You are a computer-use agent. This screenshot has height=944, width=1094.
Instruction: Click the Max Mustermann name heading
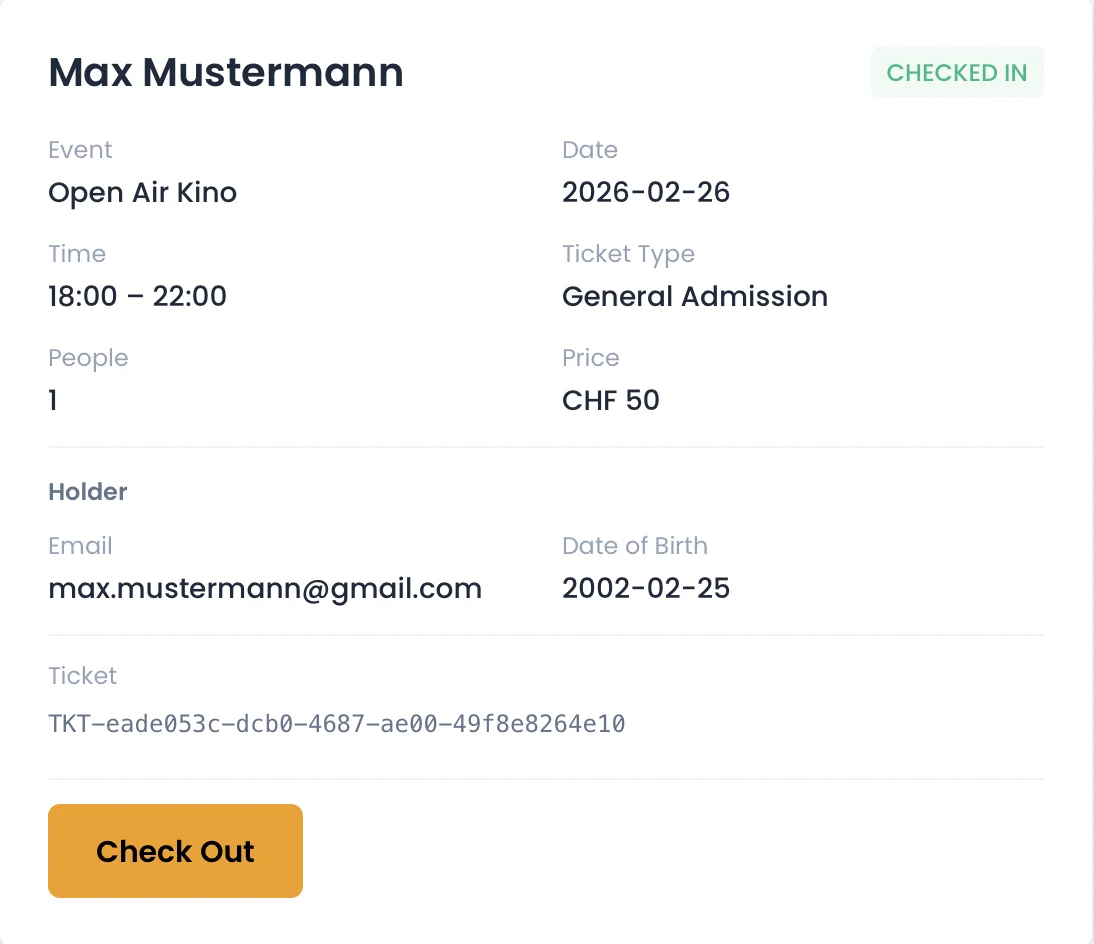[226, 73]
